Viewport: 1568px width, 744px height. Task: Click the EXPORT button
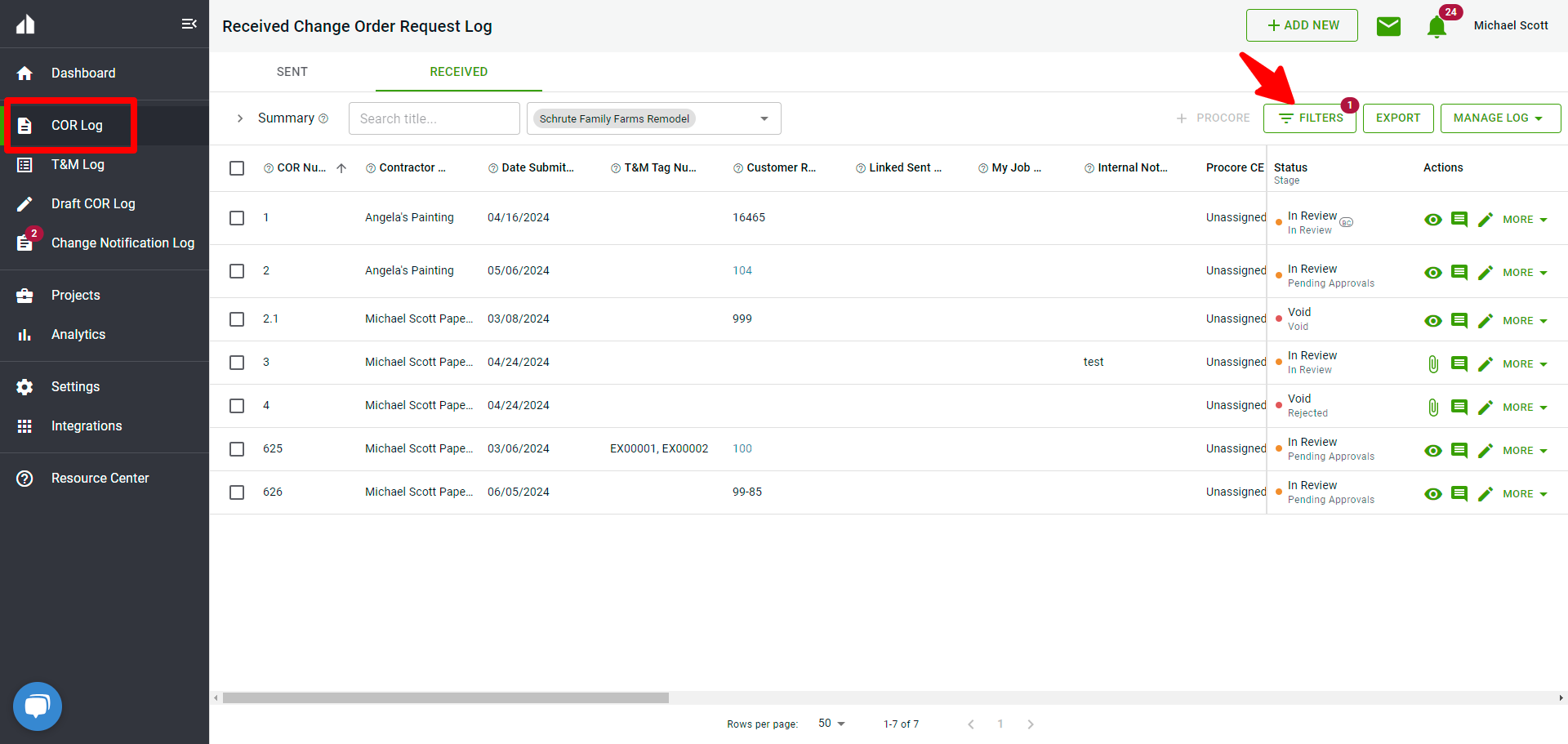(1397, 118)
